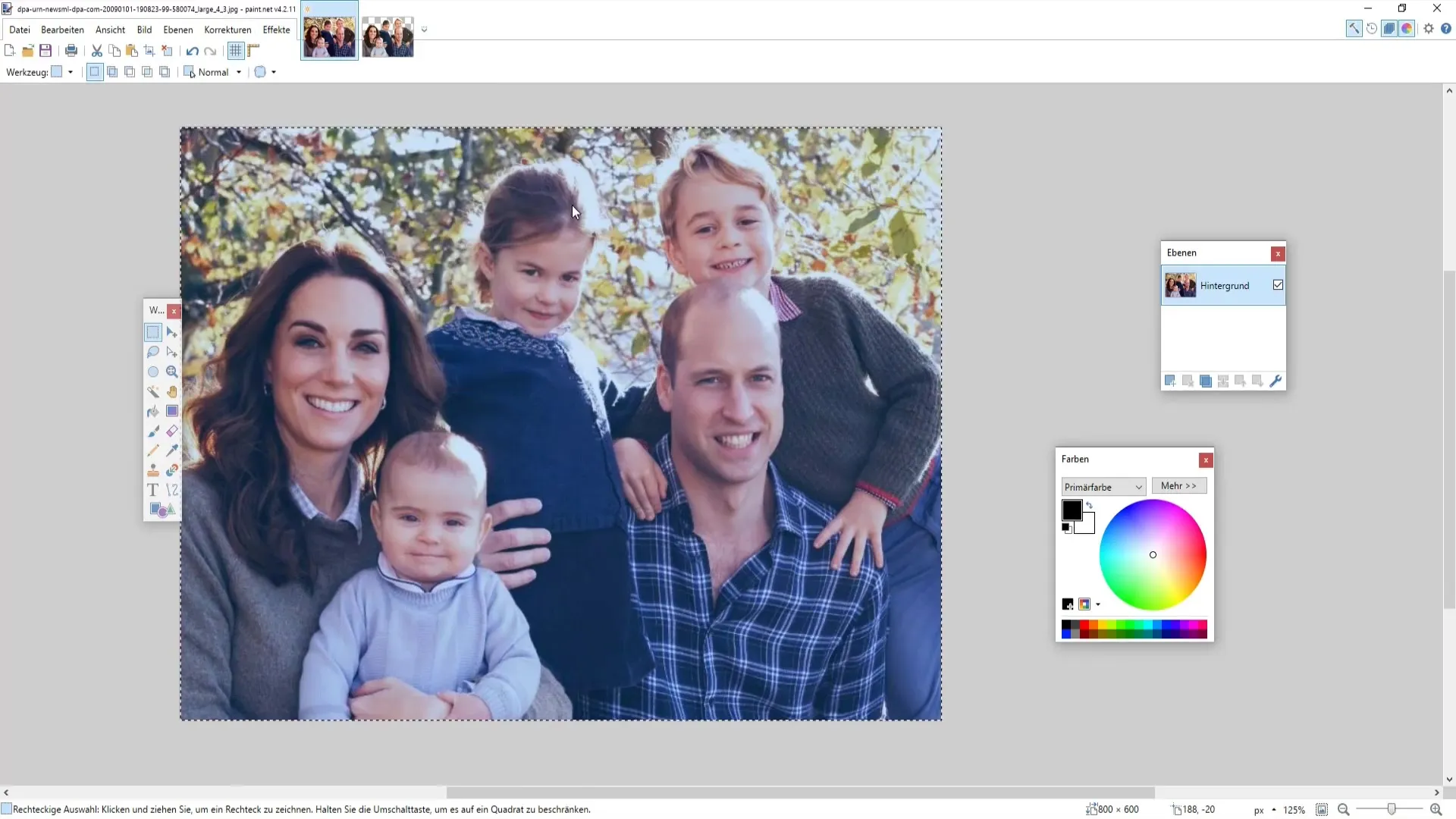Open the Effekte menu
The height and width of the screenshot is (819, 1456).
277,29
